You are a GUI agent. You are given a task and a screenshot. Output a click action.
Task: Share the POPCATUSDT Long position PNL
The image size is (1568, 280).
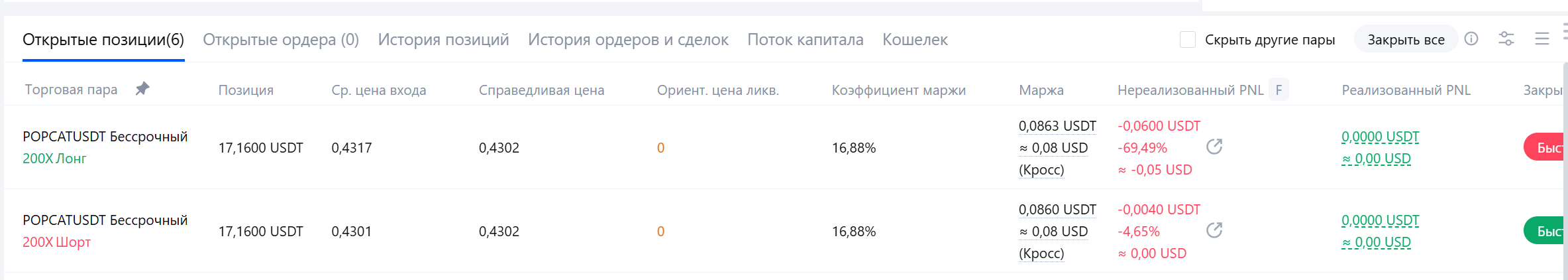tap(1214, 147)
